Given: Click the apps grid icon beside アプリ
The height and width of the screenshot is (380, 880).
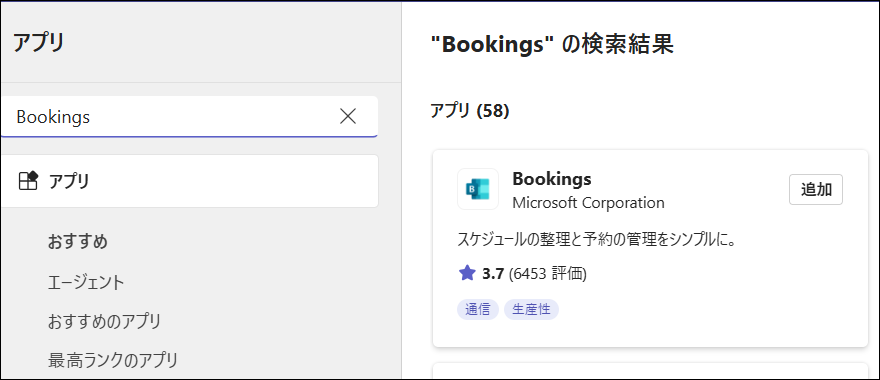Looking at the screenshot, I should pyautogui.click(x=28, y=181).
